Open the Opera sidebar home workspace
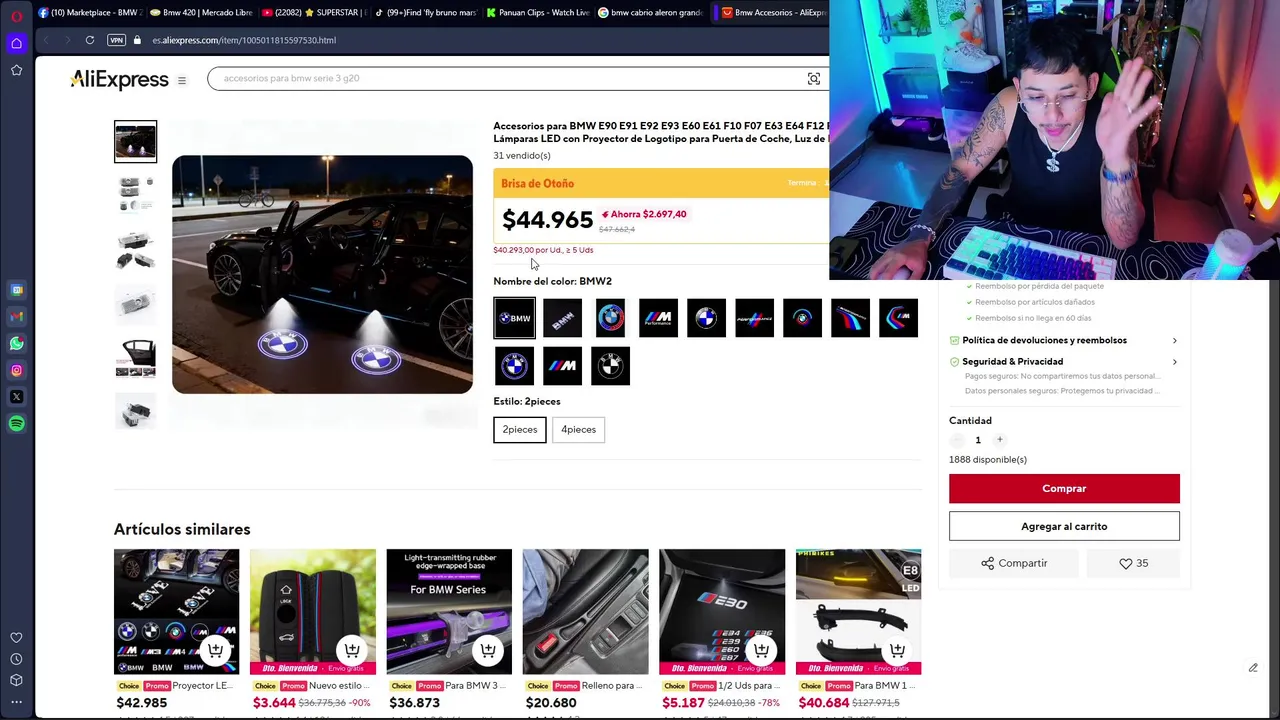Image resolution: width=1280 pixels, height=720 pixels. tap(16, 43)
